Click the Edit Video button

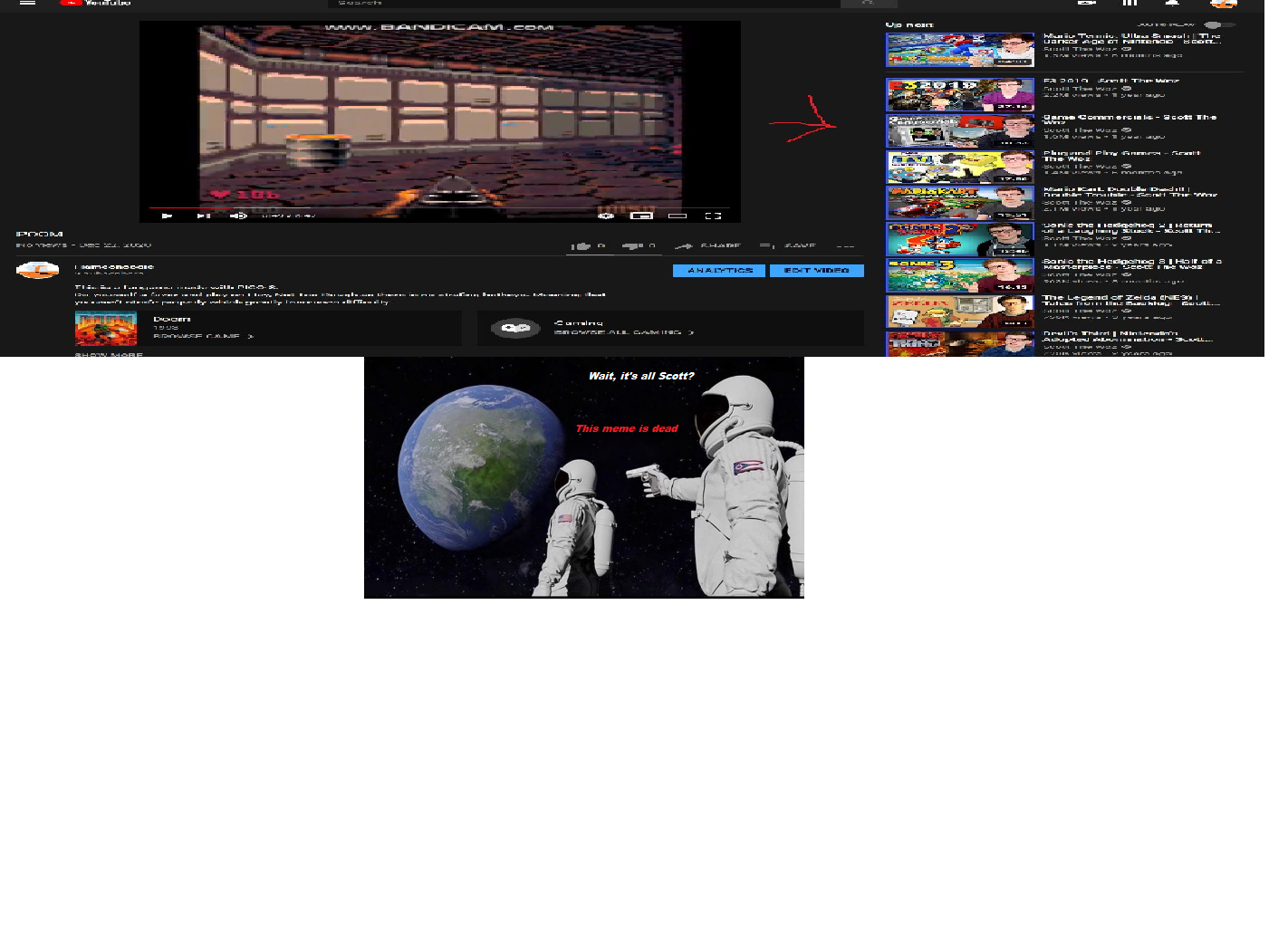pos(816,271)
